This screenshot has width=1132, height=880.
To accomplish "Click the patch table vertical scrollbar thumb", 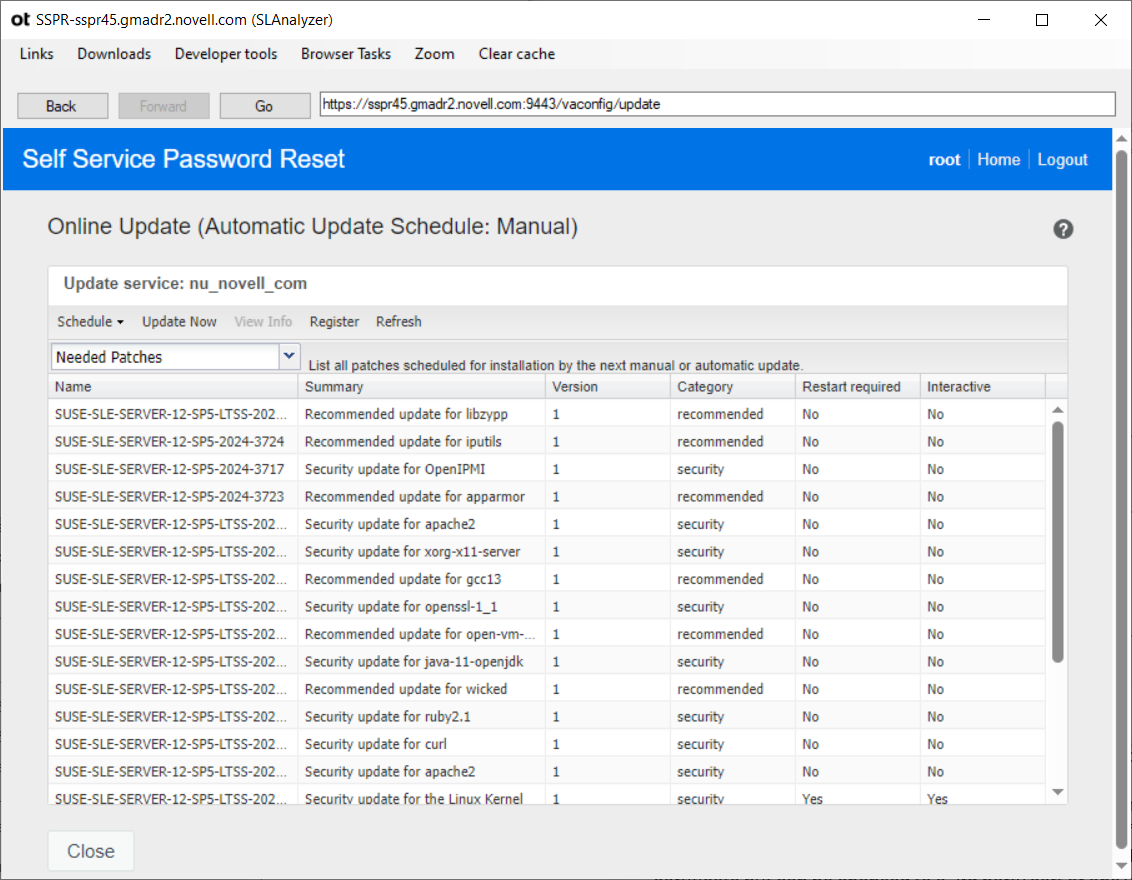I will point(1058,541).
